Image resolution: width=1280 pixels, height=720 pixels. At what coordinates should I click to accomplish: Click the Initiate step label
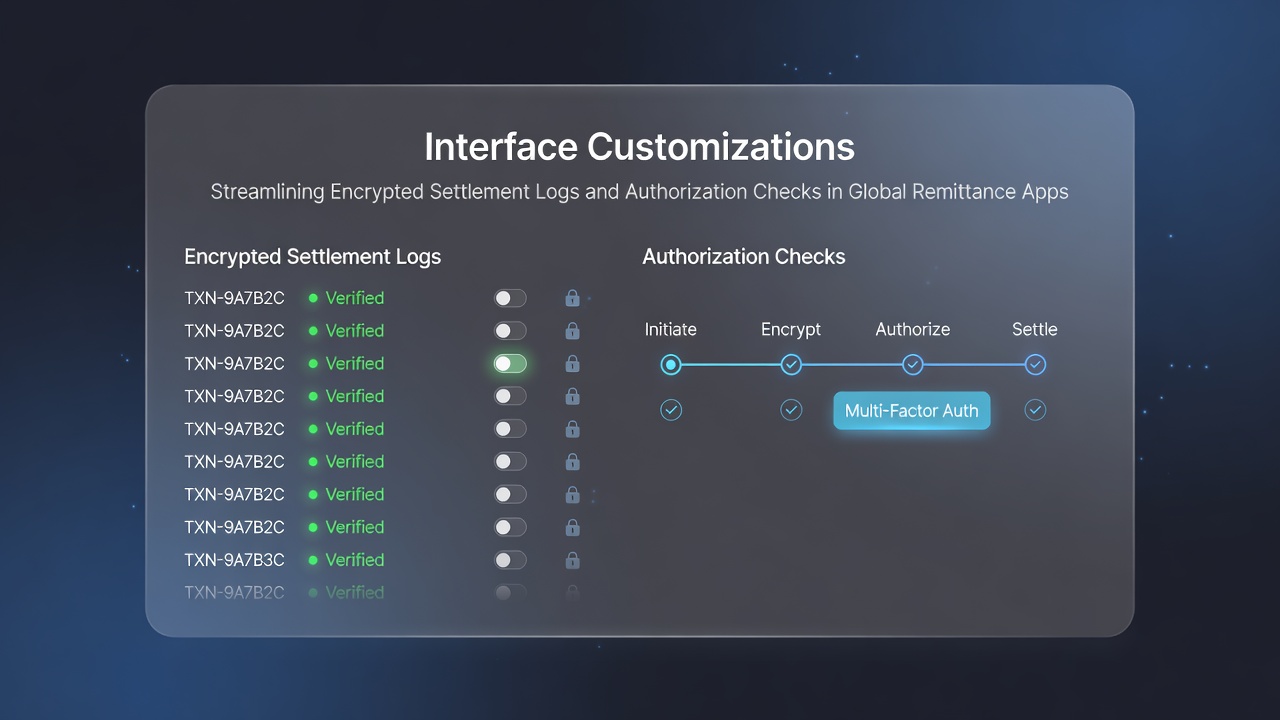coord(671,329)
